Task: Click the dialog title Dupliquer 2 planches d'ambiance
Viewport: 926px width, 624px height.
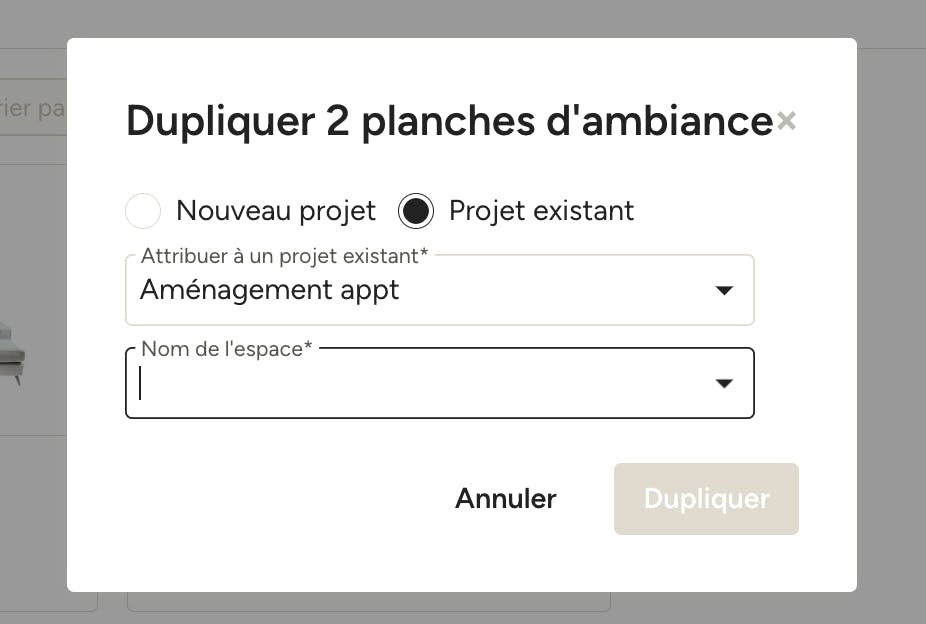Action: (449, 122)
